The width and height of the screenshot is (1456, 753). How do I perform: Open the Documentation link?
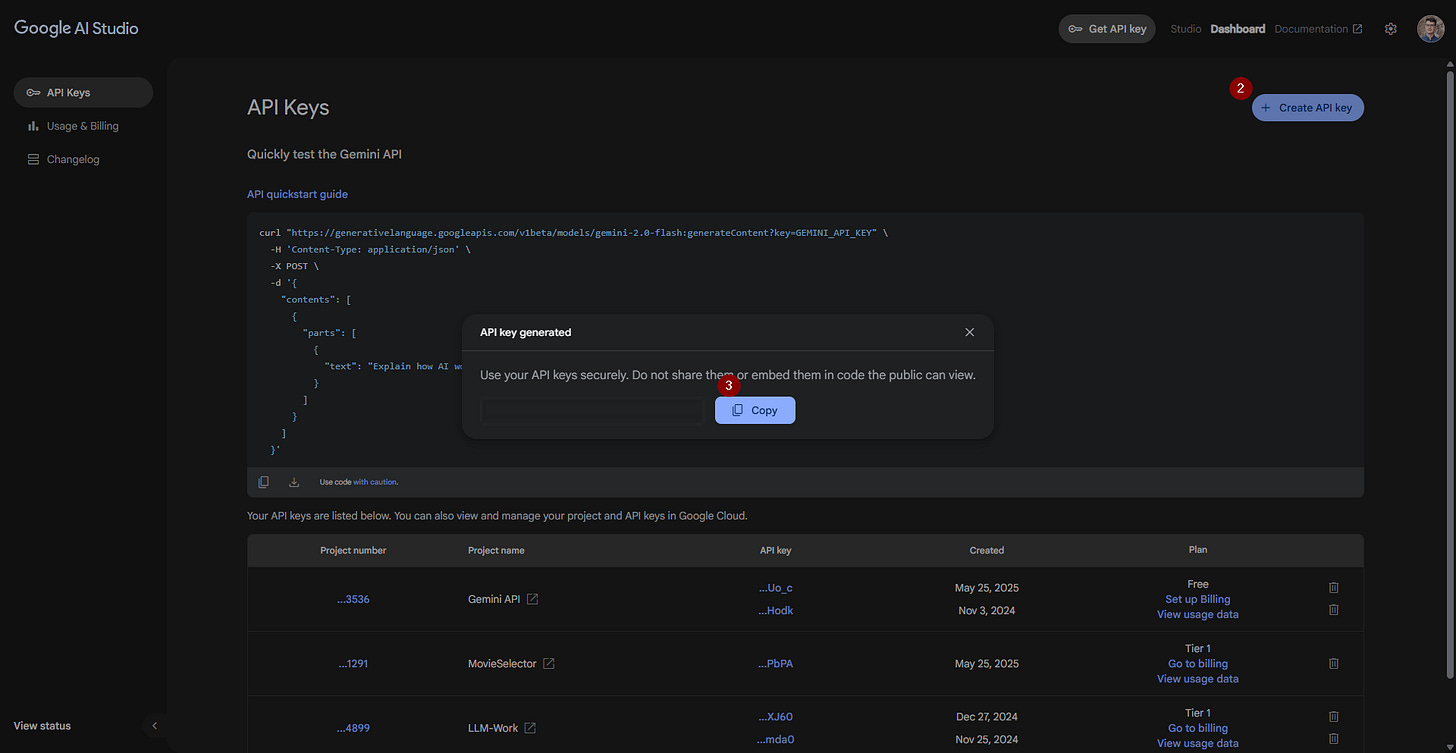pos(1318,29)
